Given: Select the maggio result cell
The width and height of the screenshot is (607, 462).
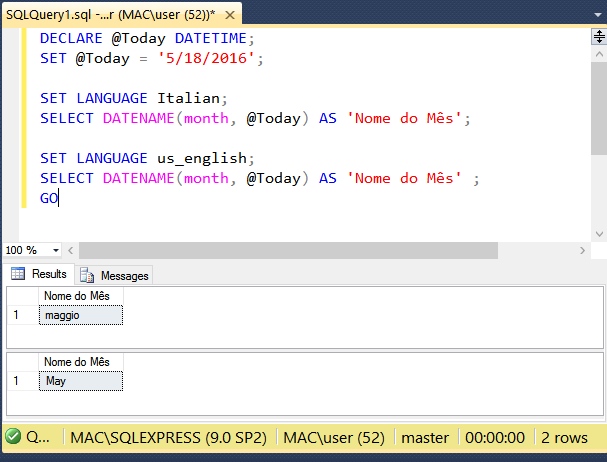Looking at the screenshot, I should tap(81, 315).
